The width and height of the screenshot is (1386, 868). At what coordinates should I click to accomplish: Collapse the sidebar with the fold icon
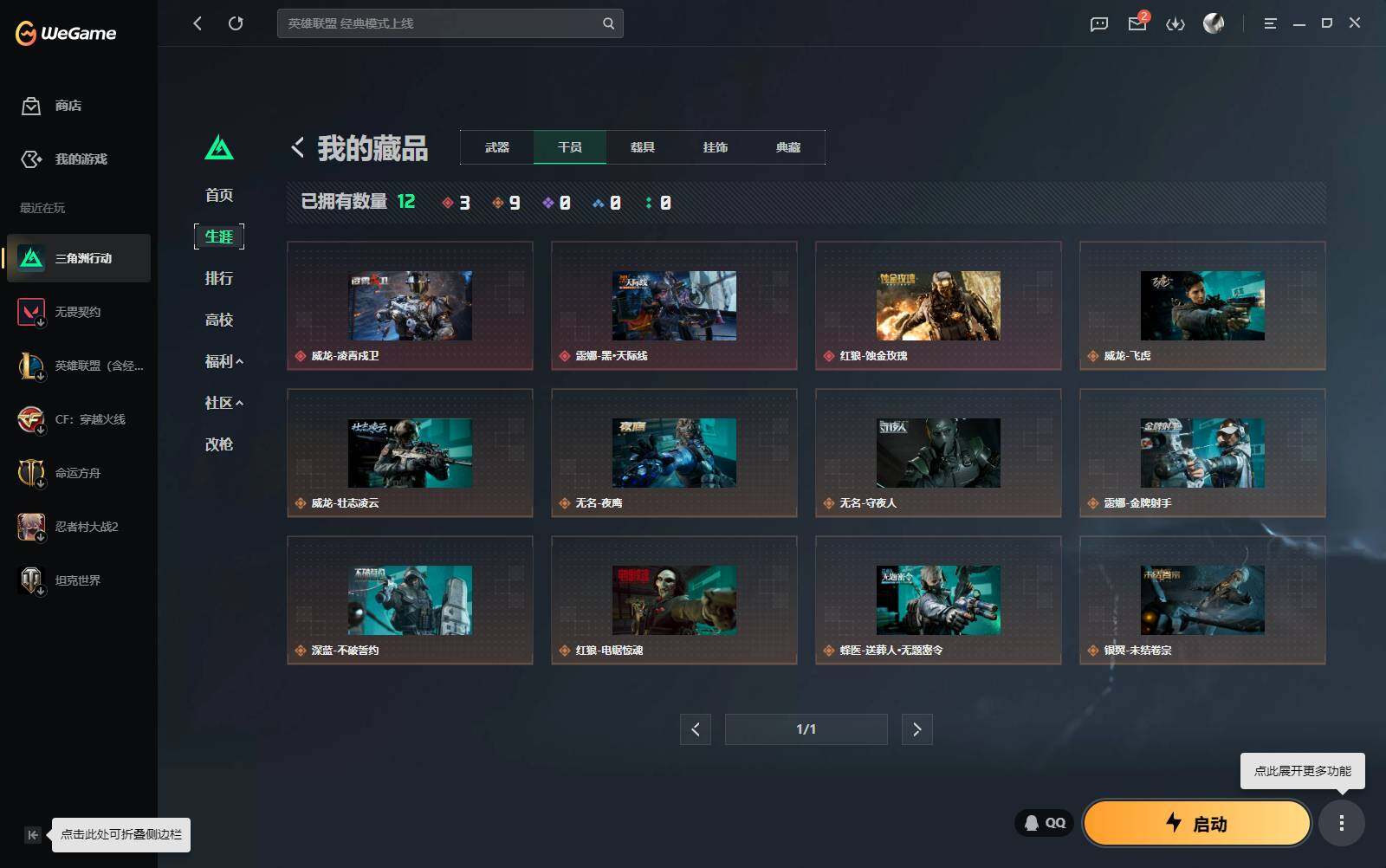(33, 835)
